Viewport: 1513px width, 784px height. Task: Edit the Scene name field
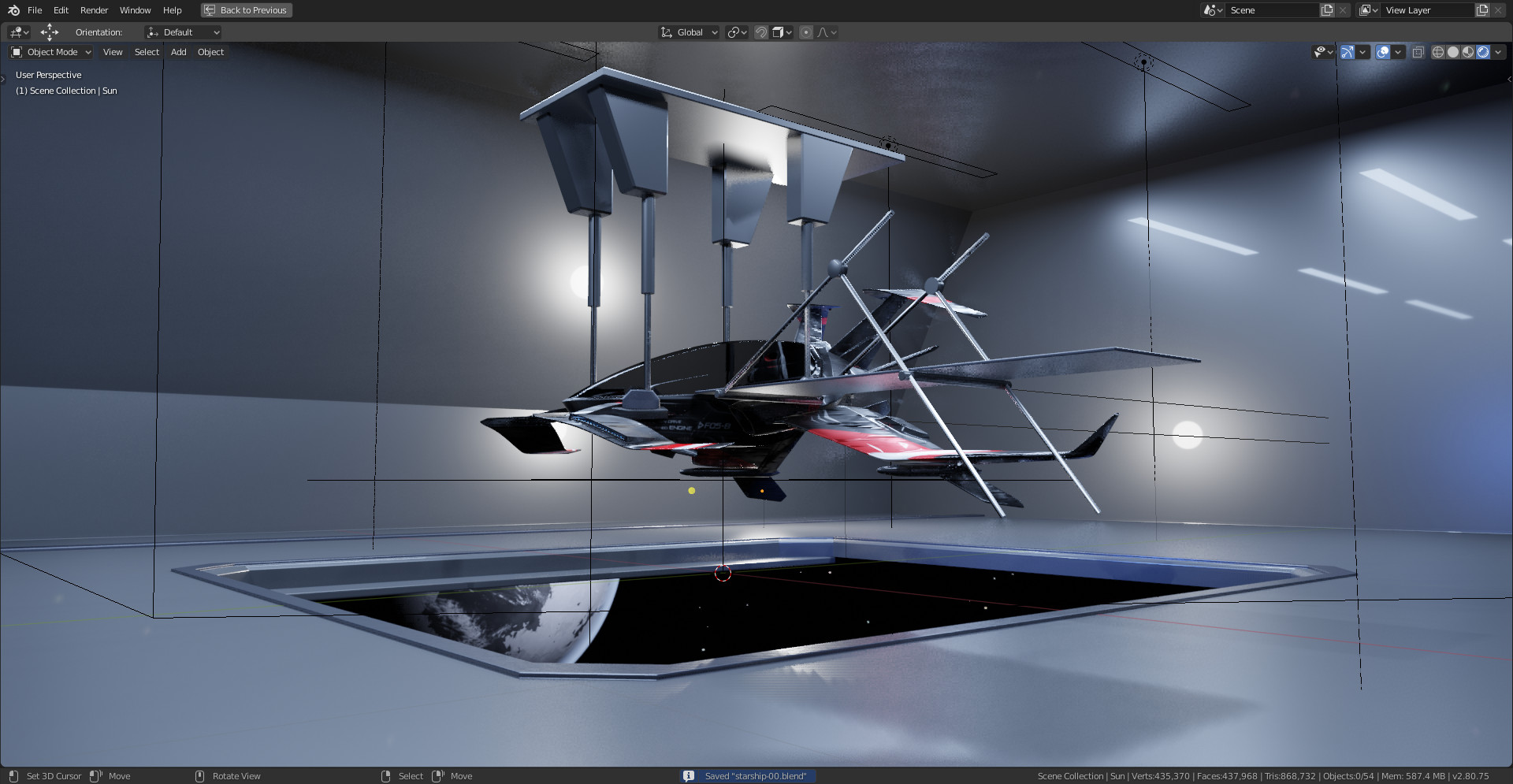click(x=1272, y=10)
